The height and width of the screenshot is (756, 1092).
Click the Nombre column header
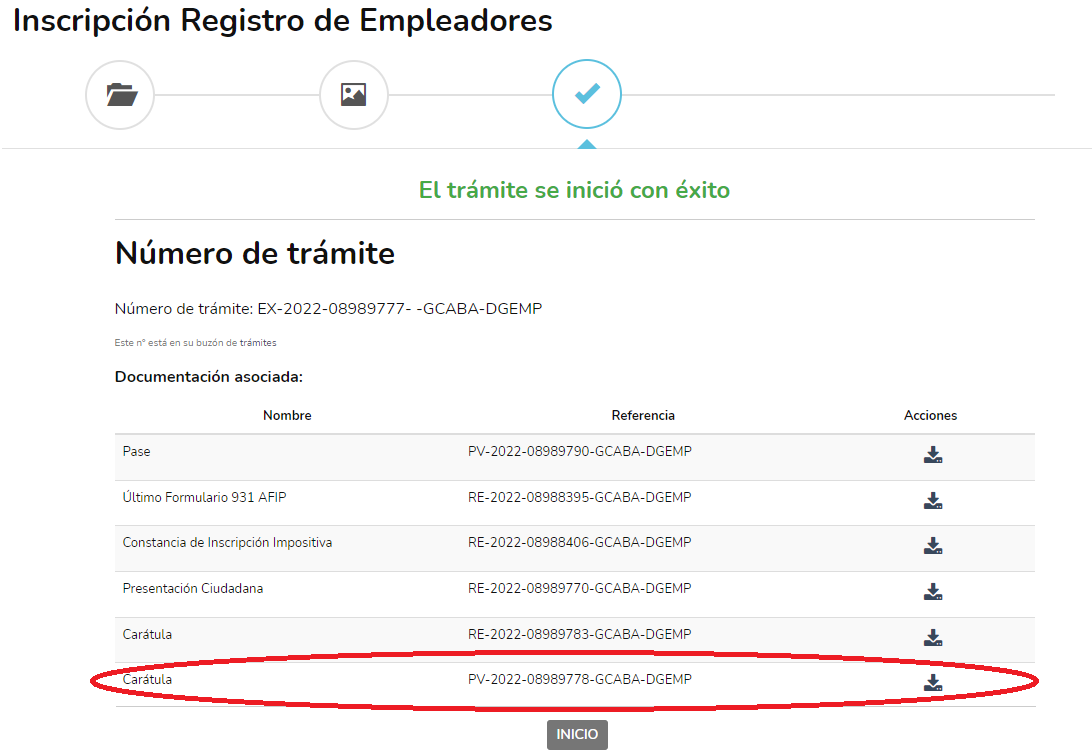click(287, 415)
